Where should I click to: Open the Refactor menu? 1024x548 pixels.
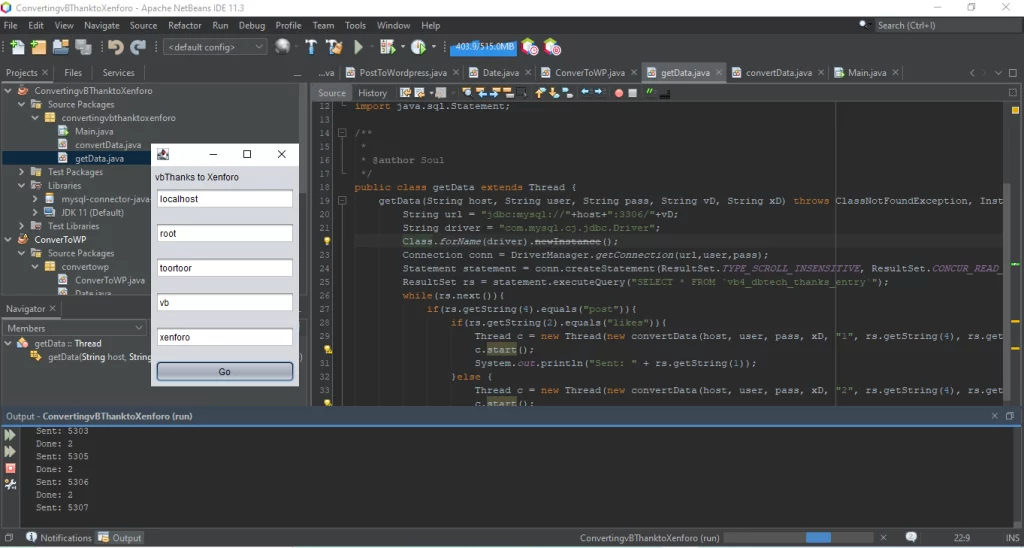coord(185,25)
